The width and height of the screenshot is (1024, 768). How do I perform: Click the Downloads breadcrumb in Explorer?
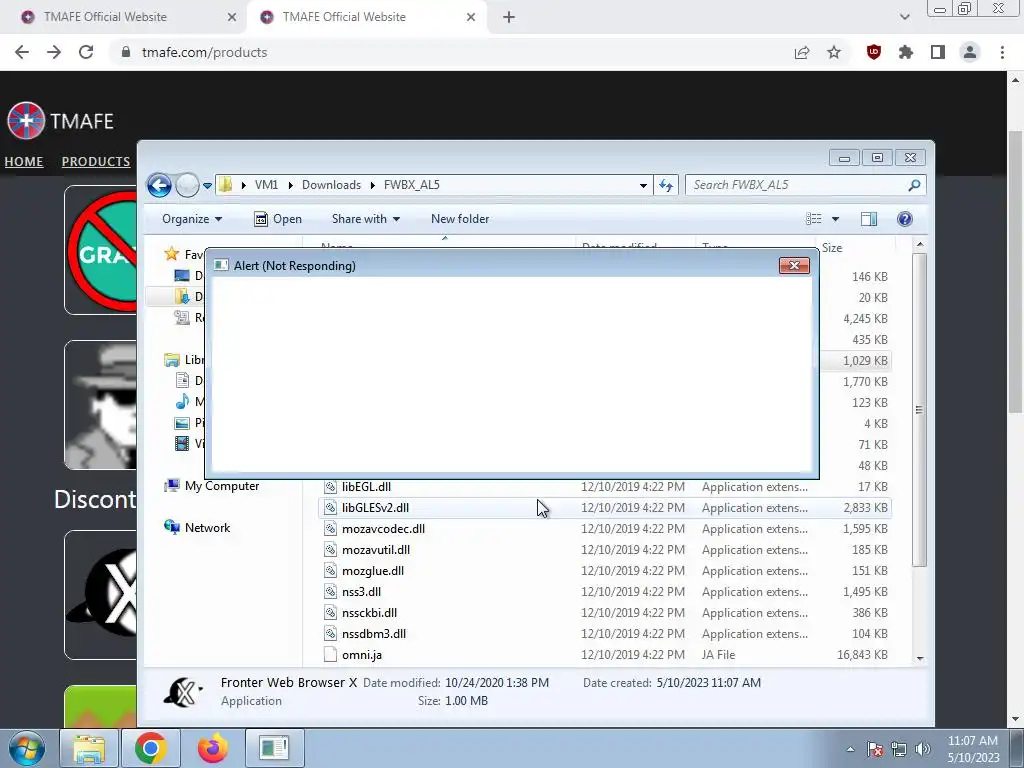(x=331, y=185)
